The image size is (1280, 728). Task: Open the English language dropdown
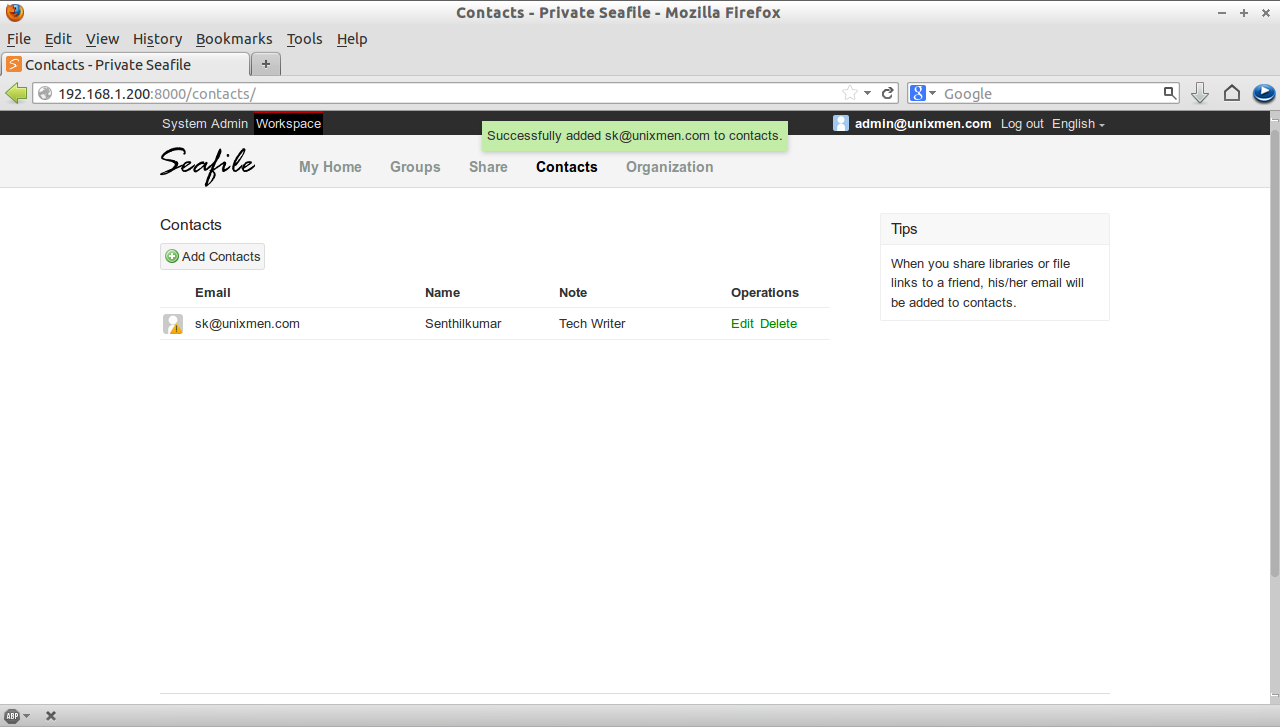(1078, 124)
